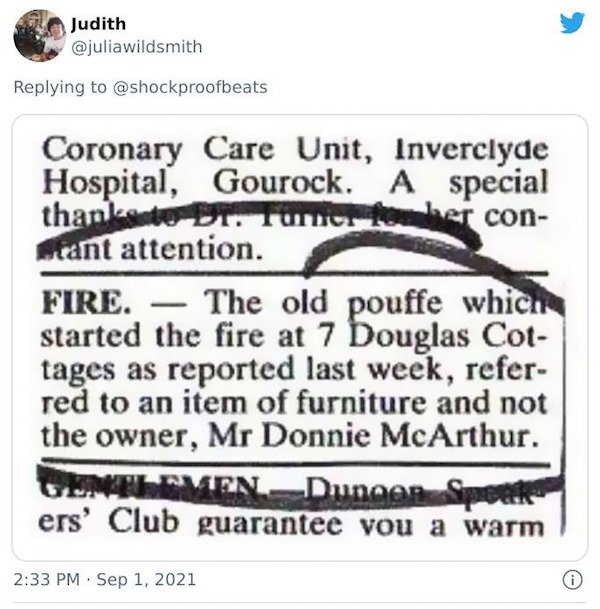Click the Sep 1, 2021 date
Viewport: 600px width, 609px height.
[x=146, y=579]
